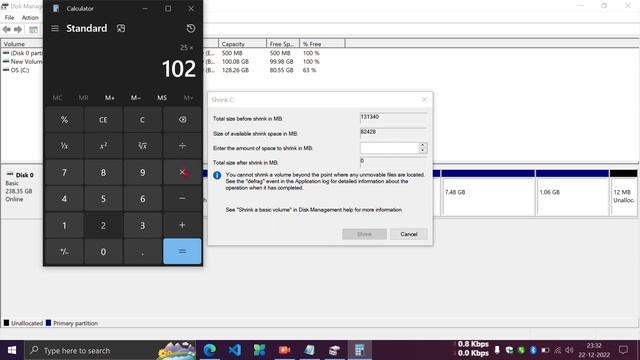Sort by the Capacity column header
Viewport: 640px width, 360px height.
click(x=242, y=44)
